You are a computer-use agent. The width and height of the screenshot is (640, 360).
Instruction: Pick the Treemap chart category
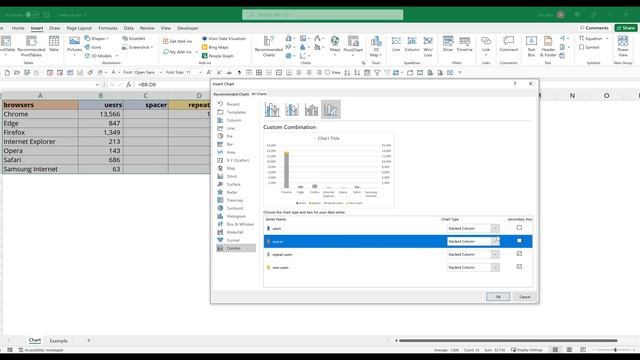pos(236,200)
